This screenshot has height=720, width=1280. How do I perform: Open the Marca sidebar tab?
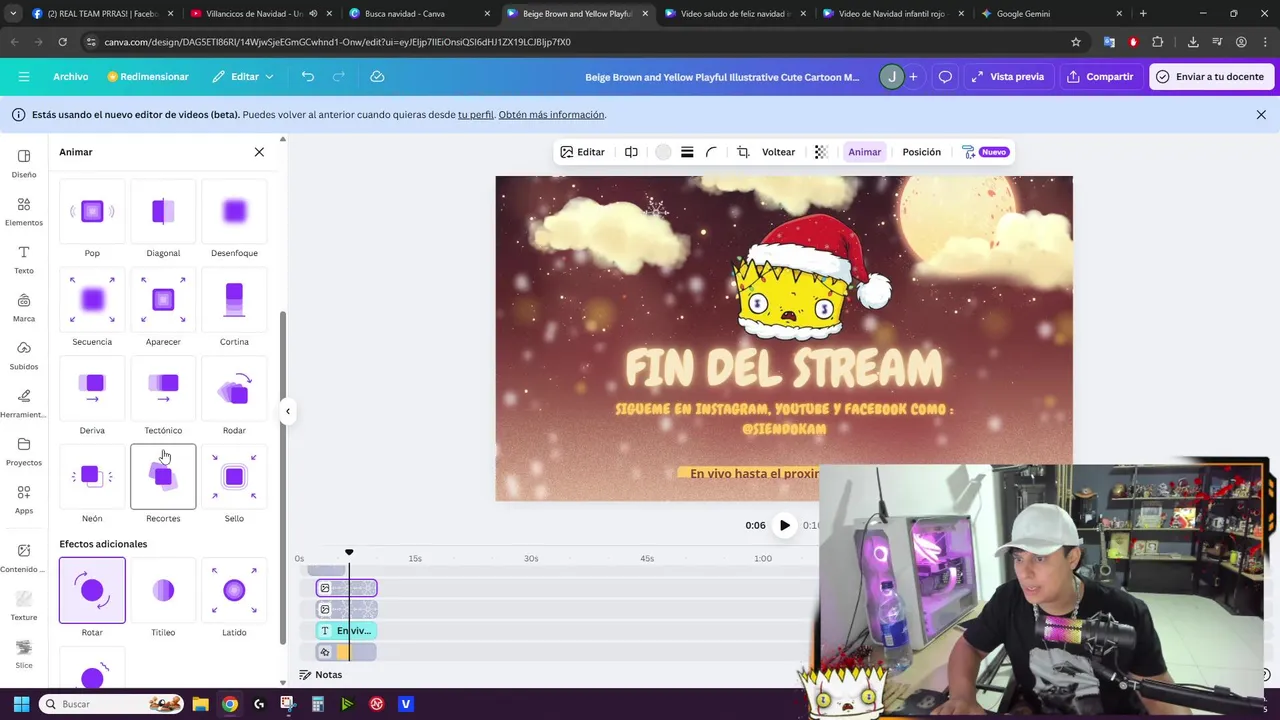point(24,307)
